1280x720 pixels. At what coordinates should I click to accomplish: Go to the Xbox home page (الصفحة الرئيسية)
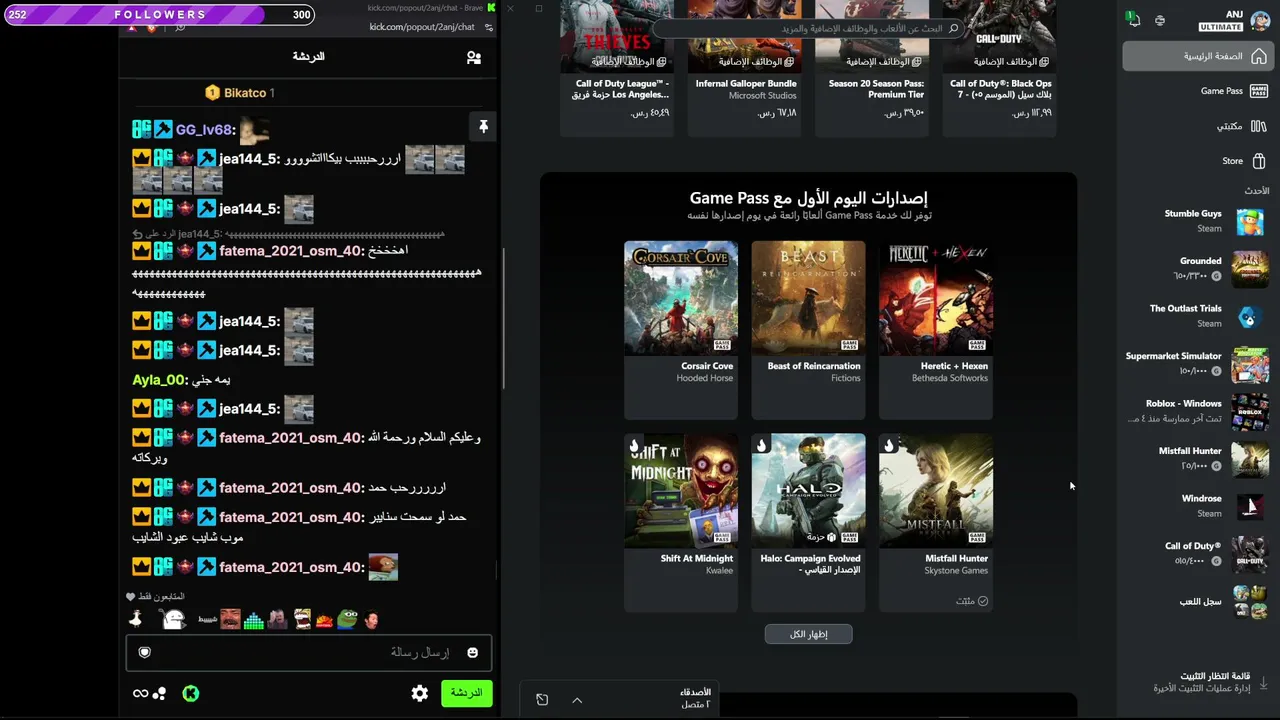1196,56
